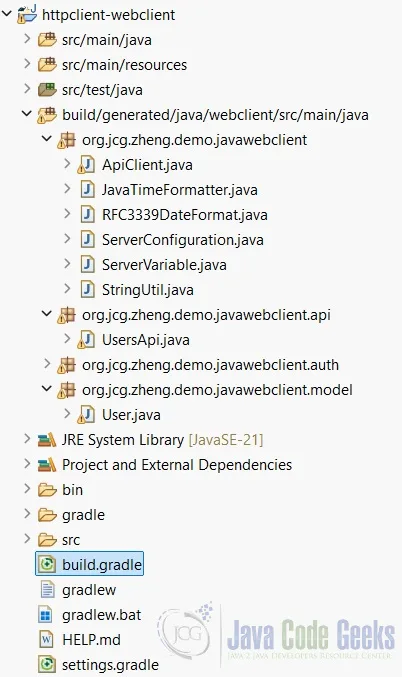
Task: Expand the plain src folder
Action: point(27,540)
